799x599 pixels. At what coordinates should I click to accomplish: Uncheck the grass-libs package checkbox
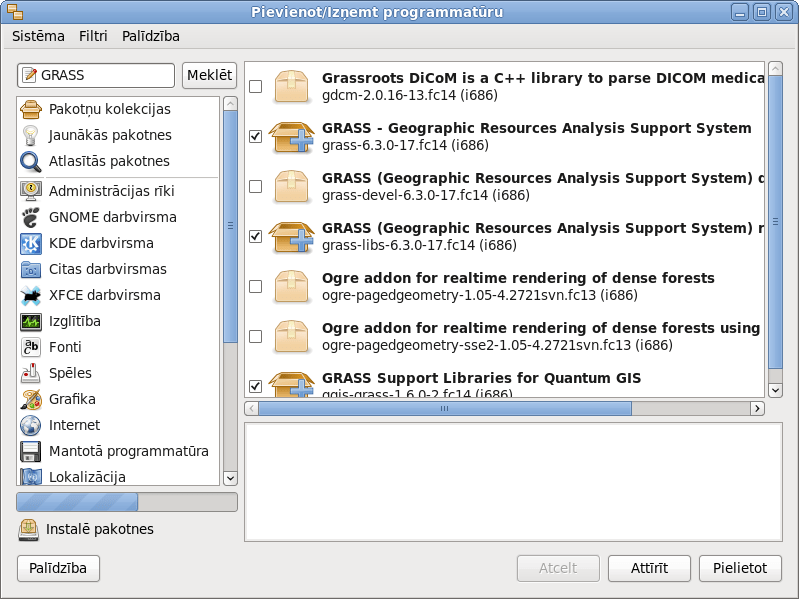(x=255, y=236)
